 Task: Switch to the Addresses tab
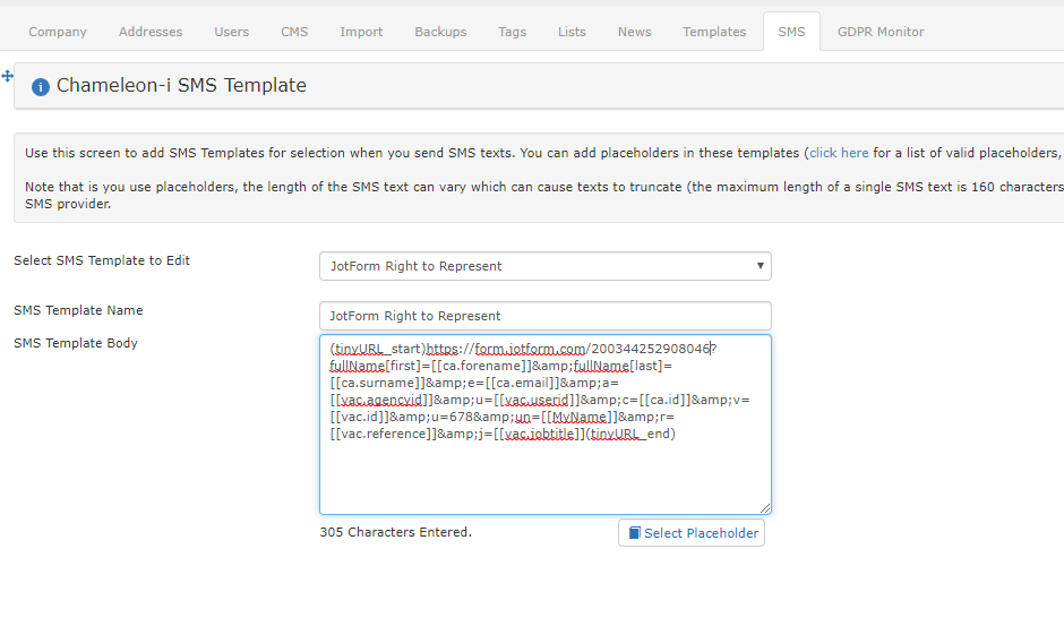point(151,32)
